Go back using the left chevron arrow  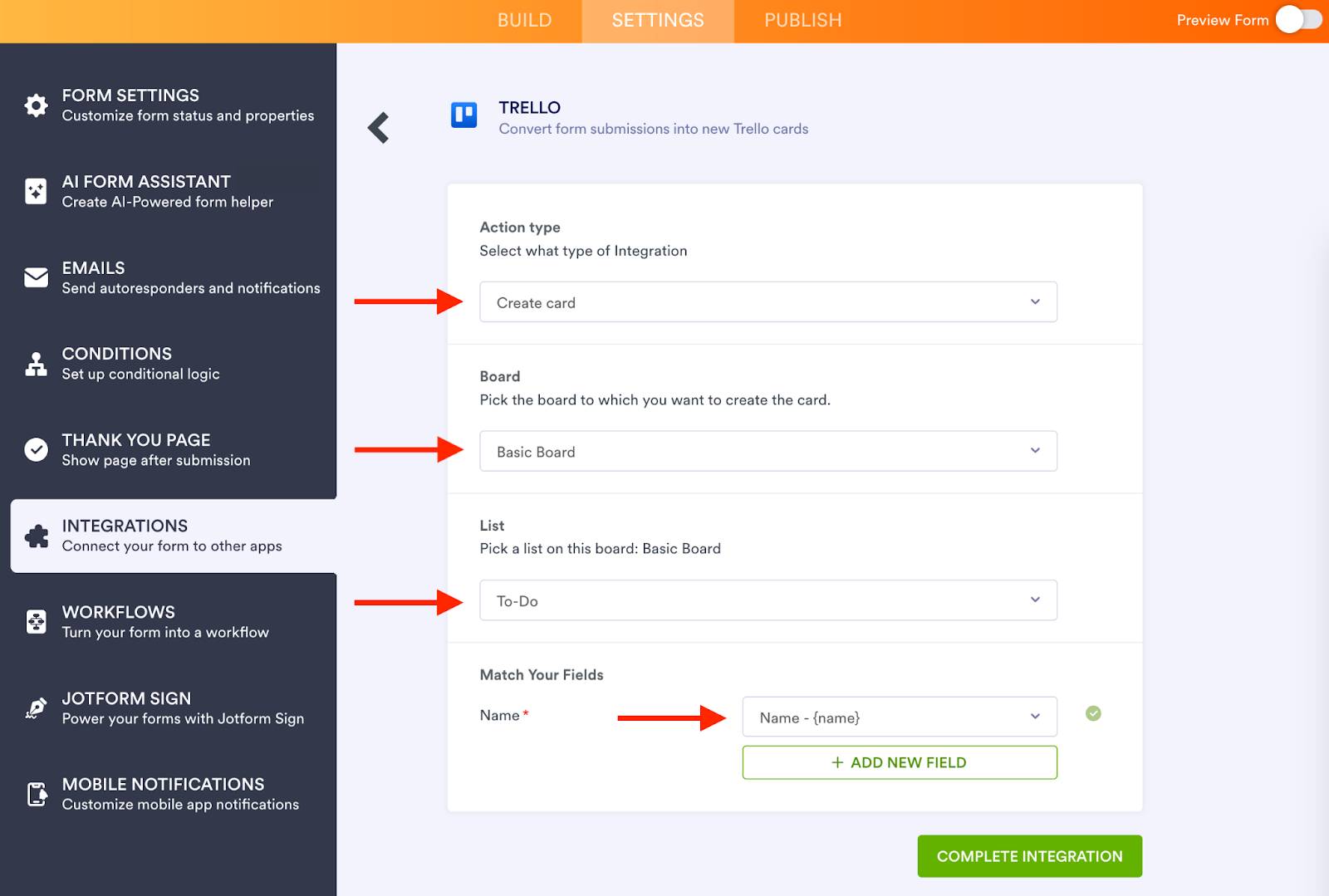379,128
